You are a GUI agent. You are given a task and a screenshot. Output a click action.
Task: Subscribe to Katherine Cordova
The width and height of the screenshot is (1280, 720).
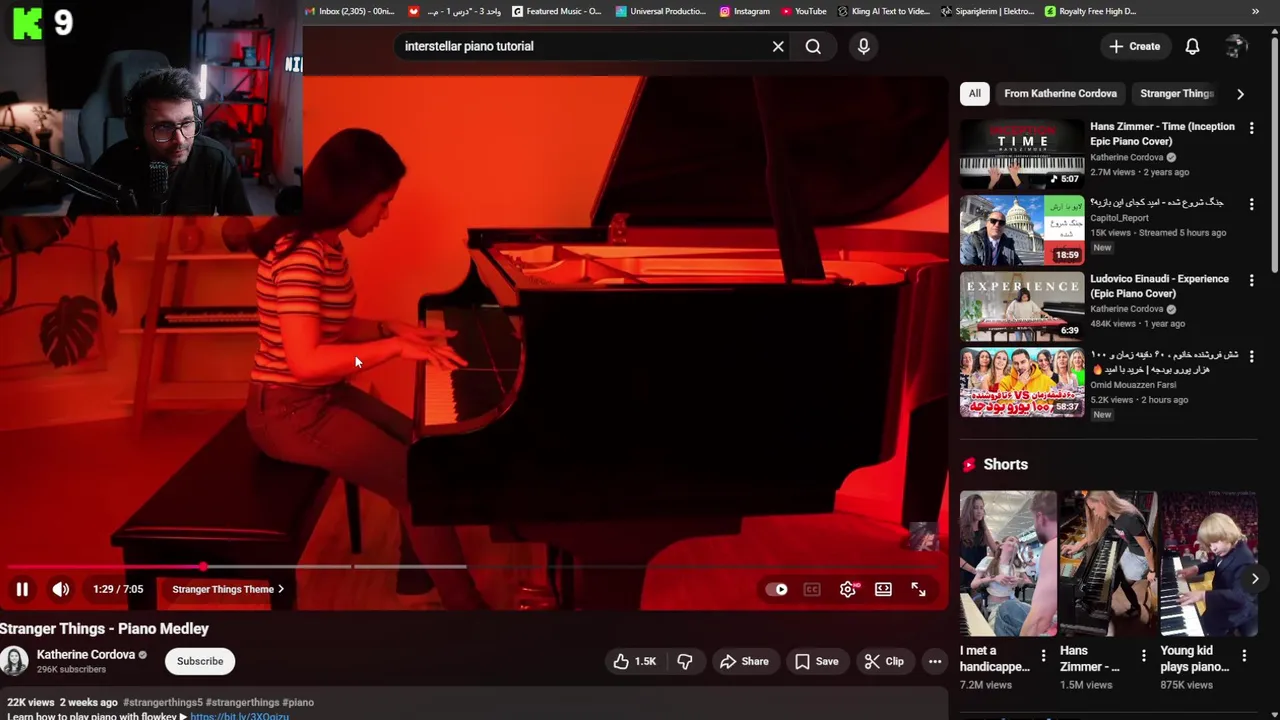click(200, 661)
